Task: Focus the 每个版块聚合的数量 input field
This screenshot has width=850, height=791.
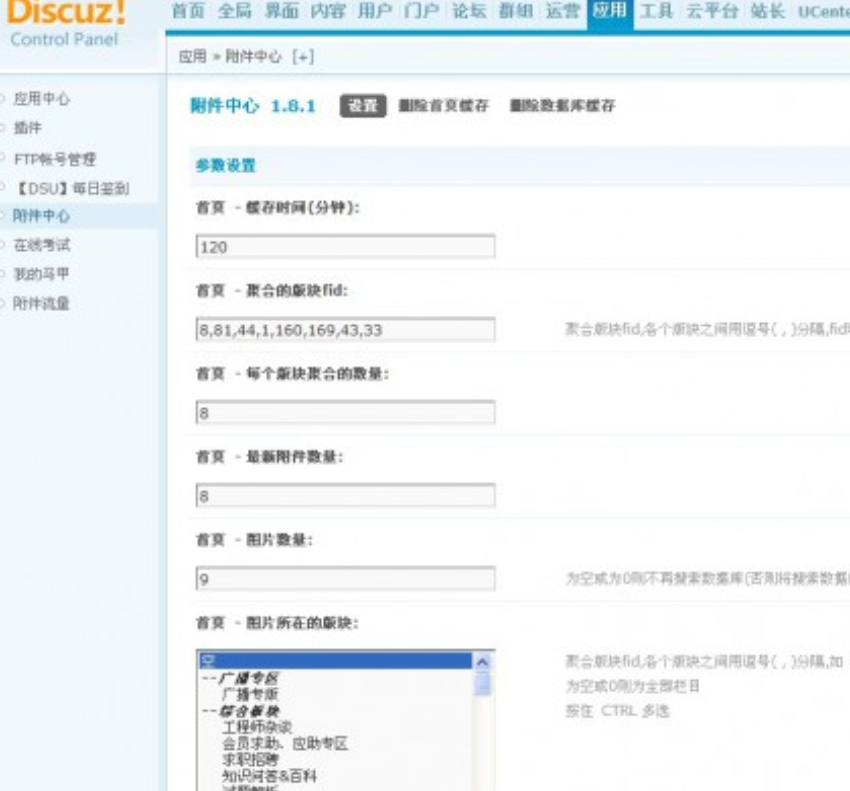Action: [x=345, y=413]
